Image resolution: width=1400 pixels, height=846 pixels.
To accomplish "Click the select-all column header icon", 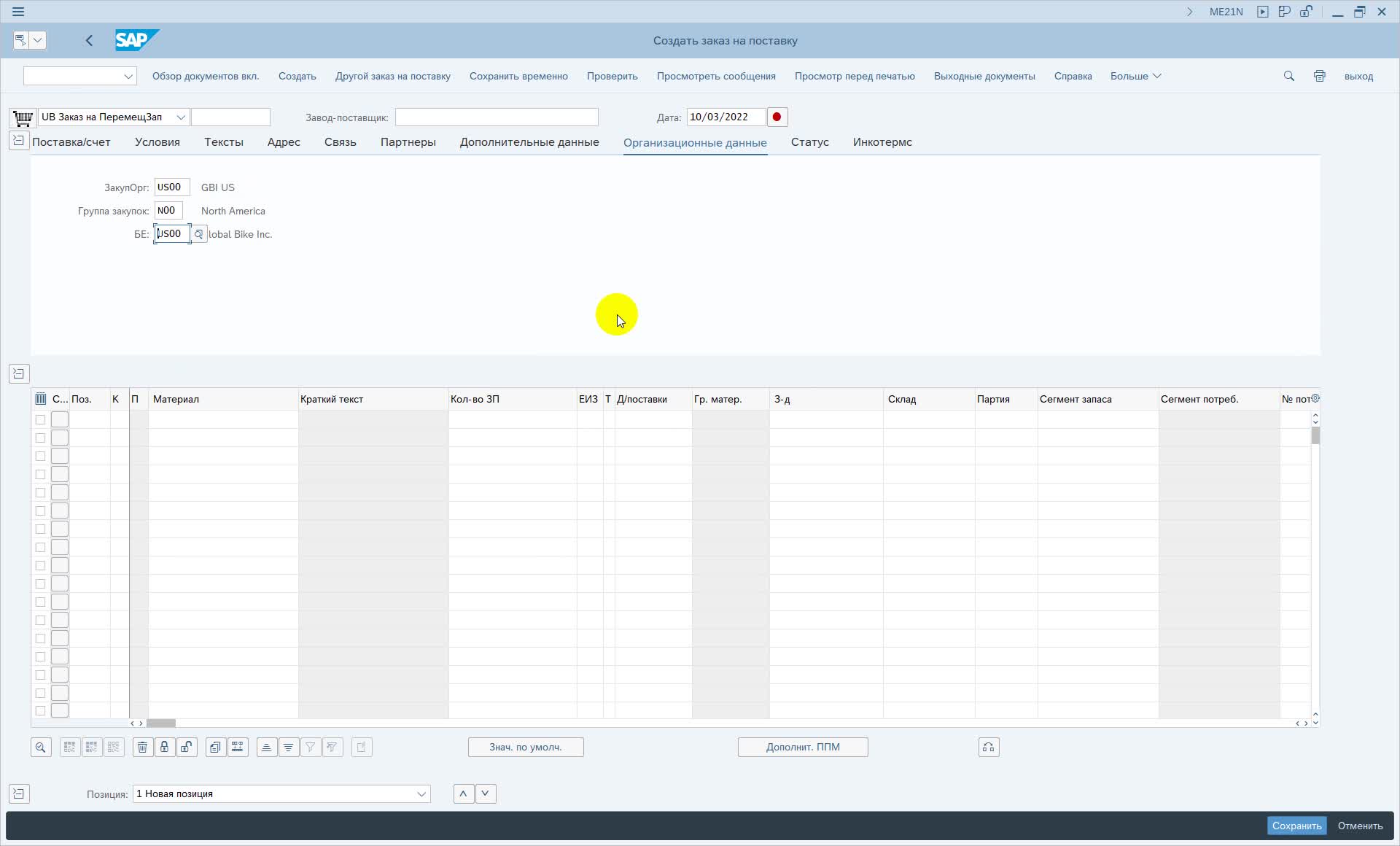I will click(41, 399).
